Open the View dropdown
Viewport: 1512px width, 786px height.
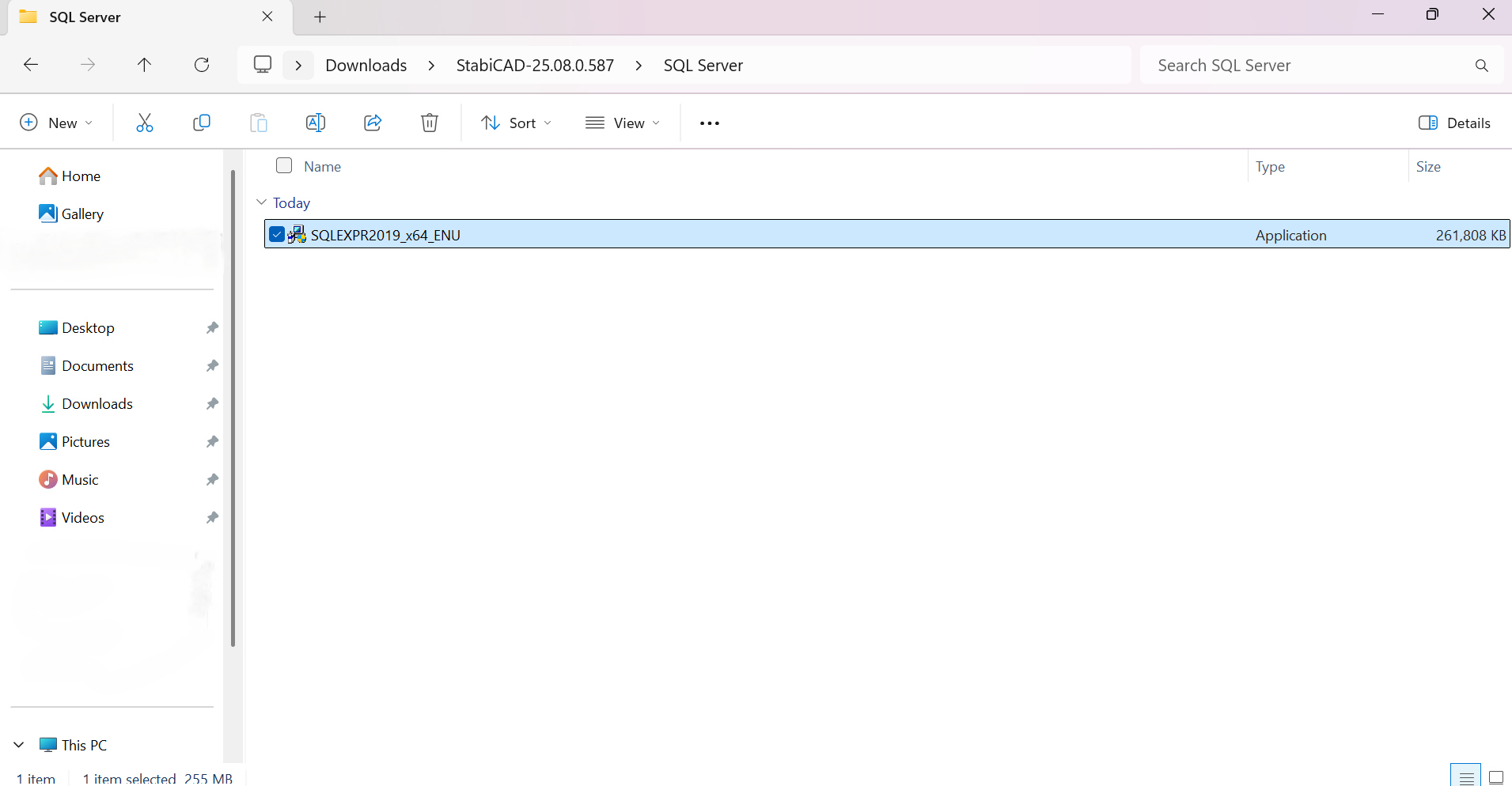(623, 123)
